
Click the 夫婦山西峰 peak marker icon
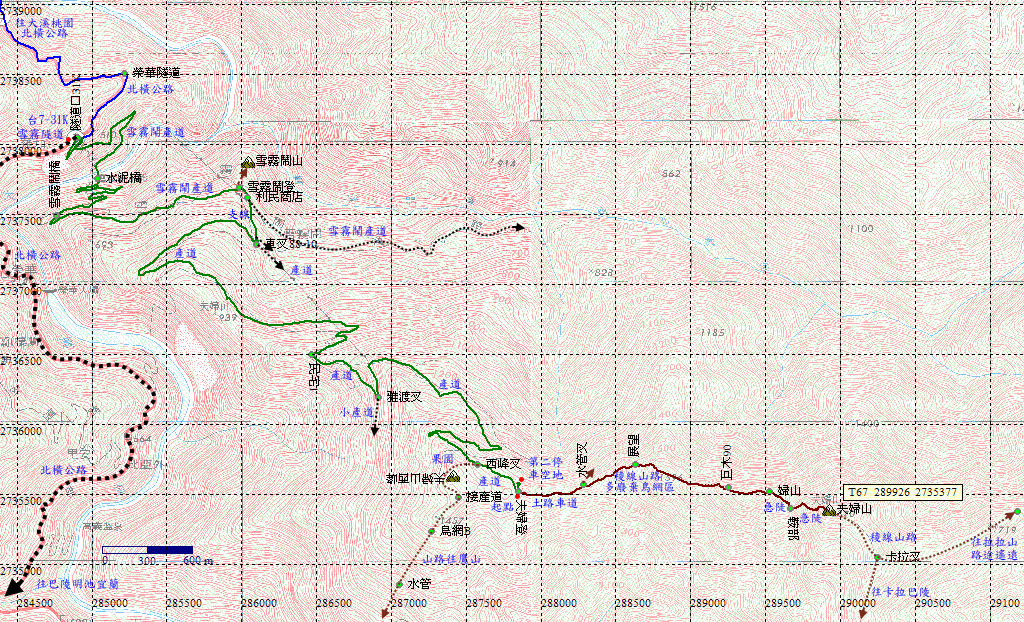(x=453, y=477)
